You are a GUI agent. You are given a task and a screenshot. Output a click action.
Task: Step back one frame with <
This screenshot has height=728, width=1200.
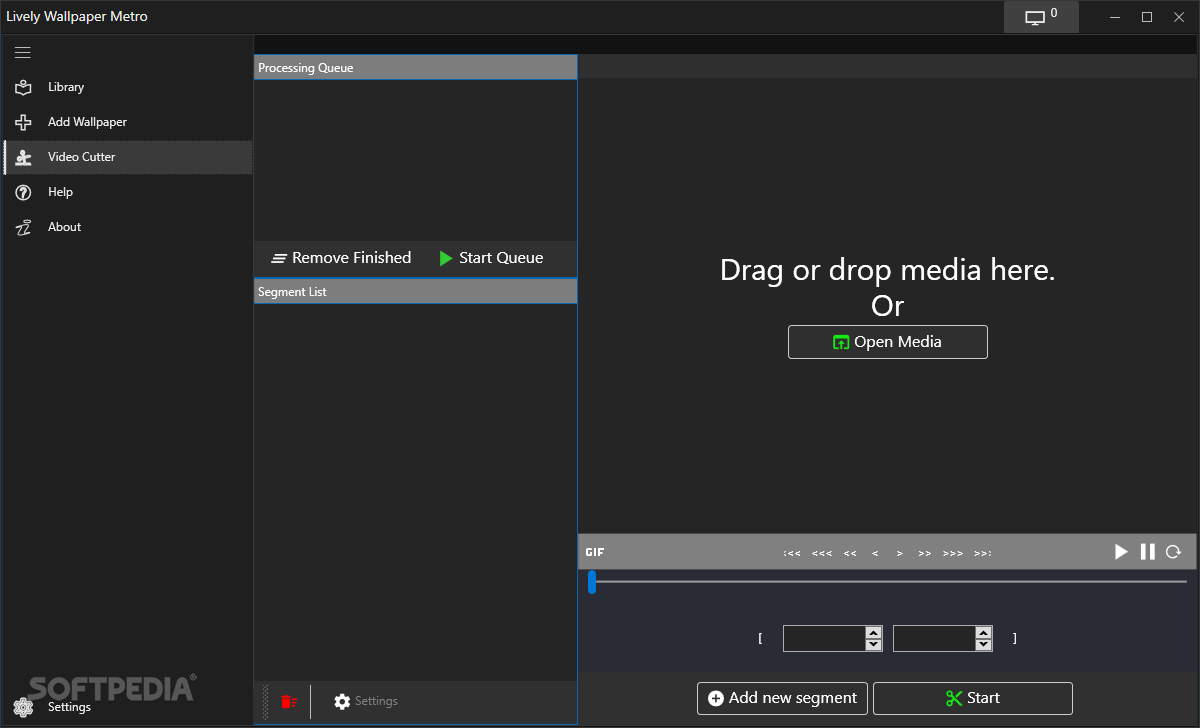[x=875, y=553]
